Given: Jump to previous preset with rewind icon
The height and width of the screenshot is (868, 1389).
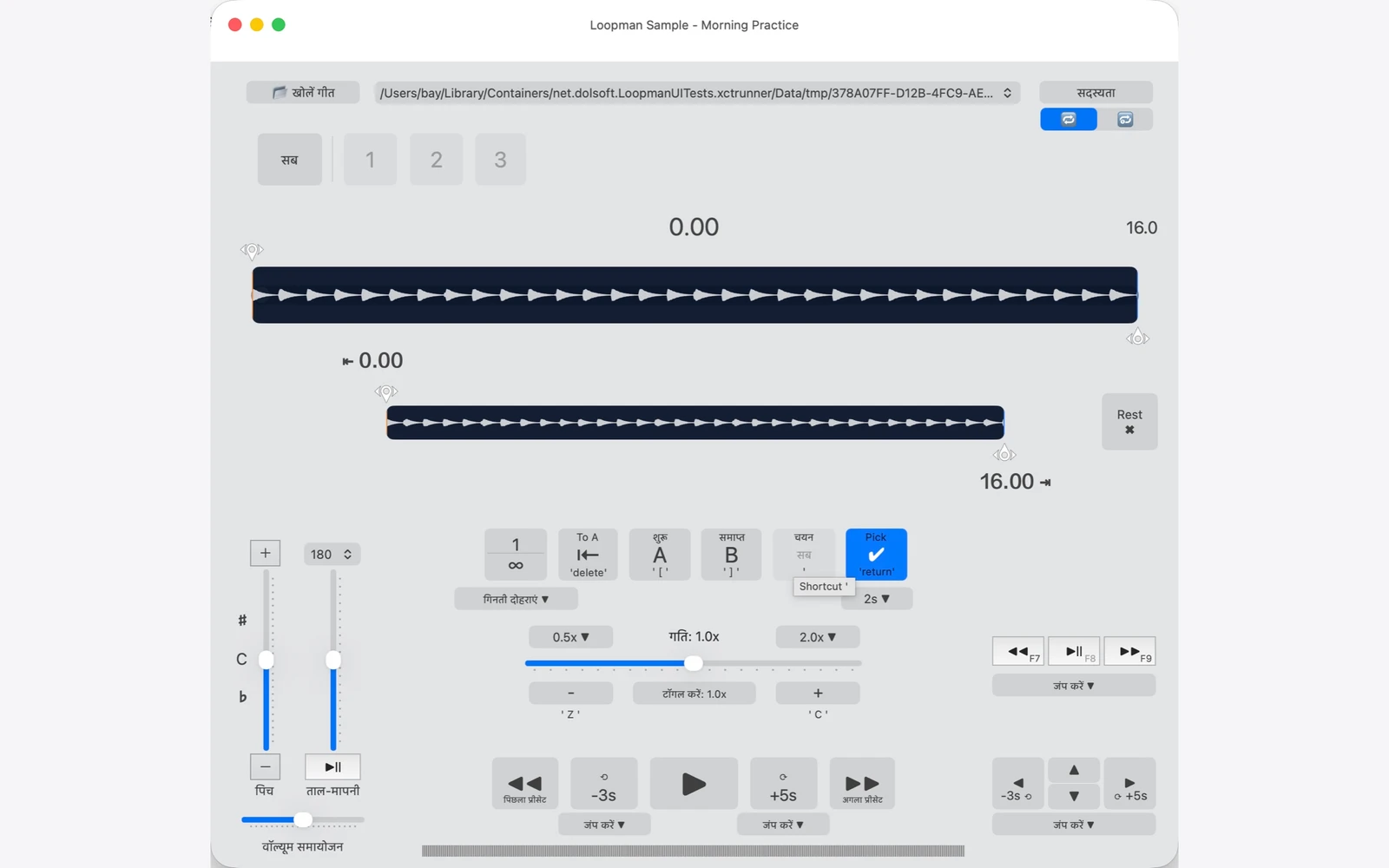Looking at the screenshot, I should 524,784.
